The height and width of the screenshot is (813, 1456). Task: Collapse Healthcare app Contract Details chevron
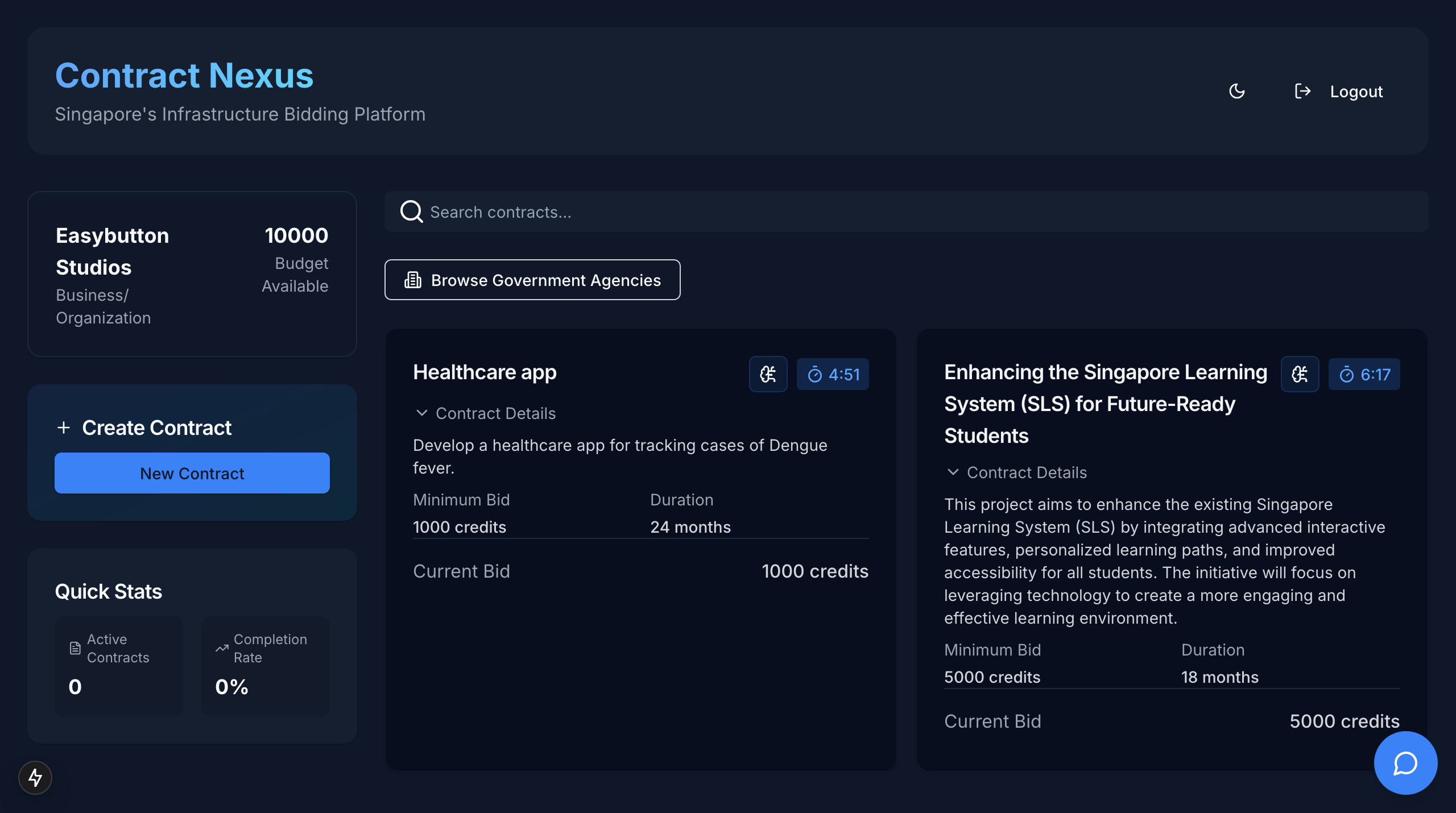[x=422, y=413]
